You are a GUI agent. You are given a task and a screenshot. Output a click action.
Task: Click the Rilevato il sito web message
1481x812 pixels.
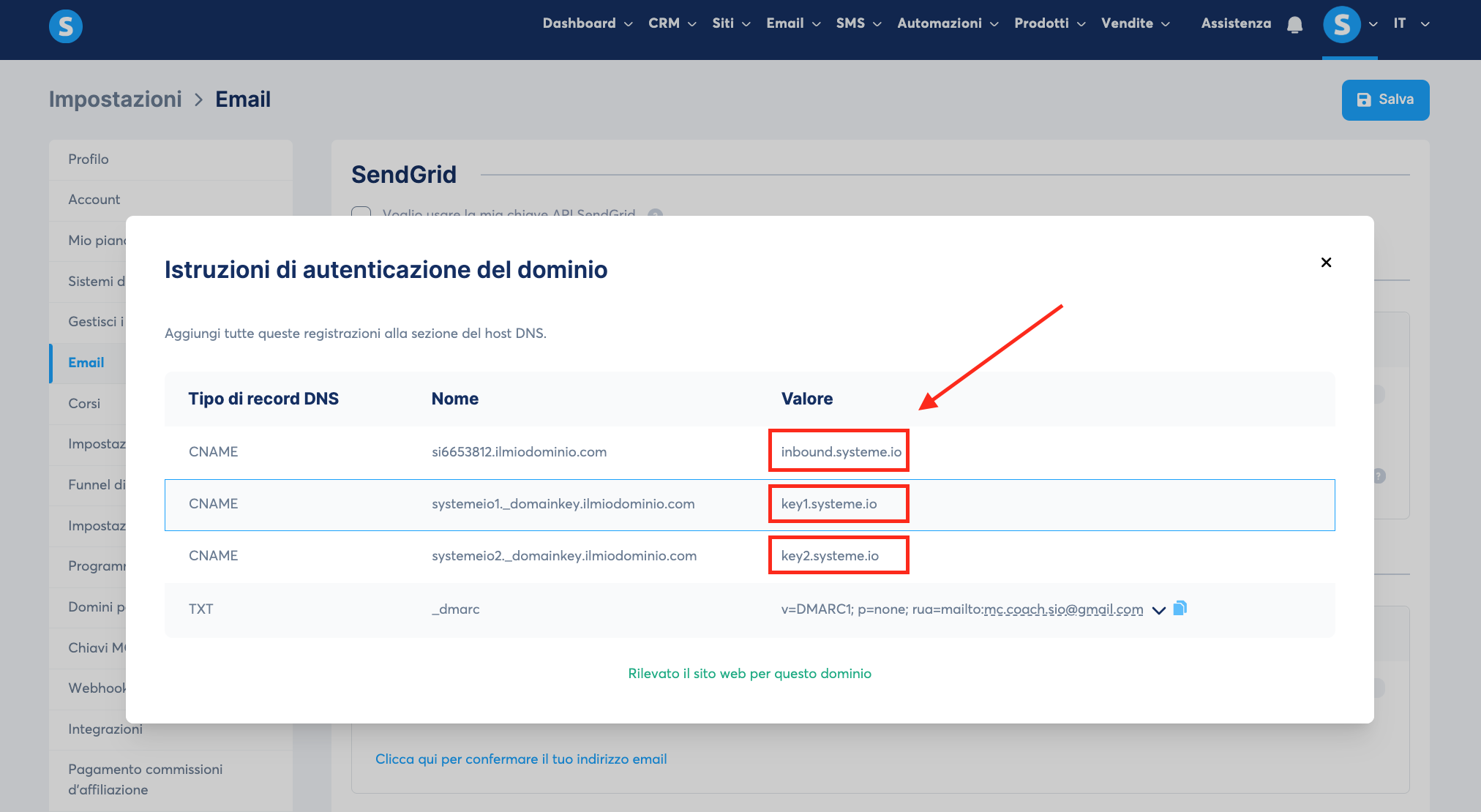tap(750, 674)
